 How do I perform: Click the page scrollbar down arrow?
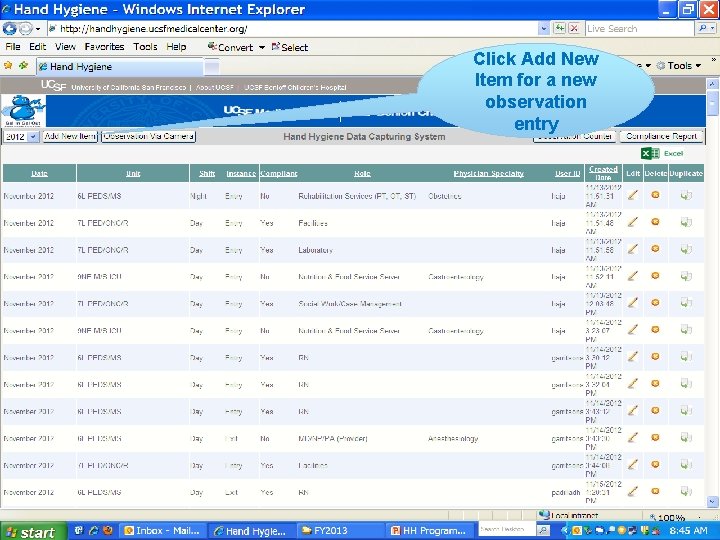(x=712, y=501)
